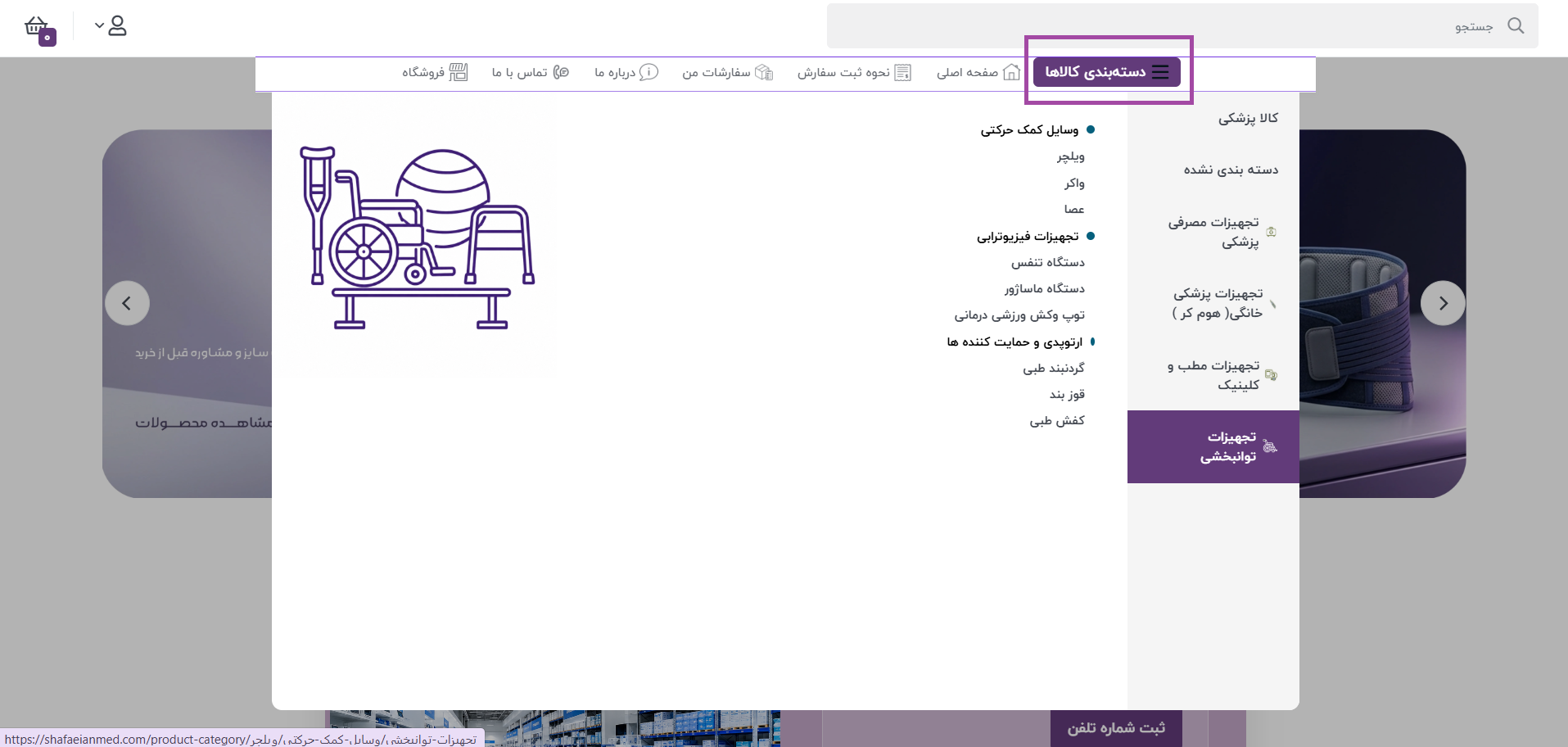
Task: Click the search magnifier icon
Action: click(x=1516, y=26)
